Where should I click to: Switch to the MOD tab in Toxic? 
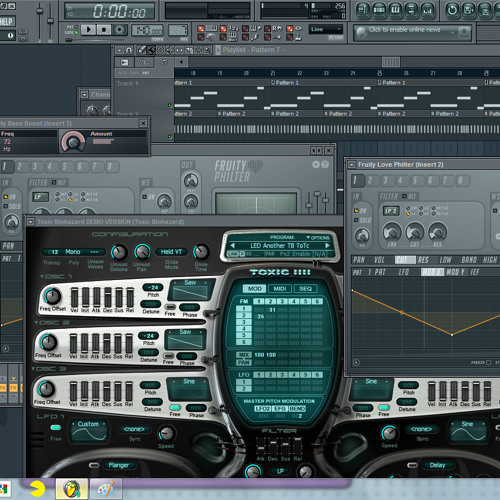click(x=254, y=288)
